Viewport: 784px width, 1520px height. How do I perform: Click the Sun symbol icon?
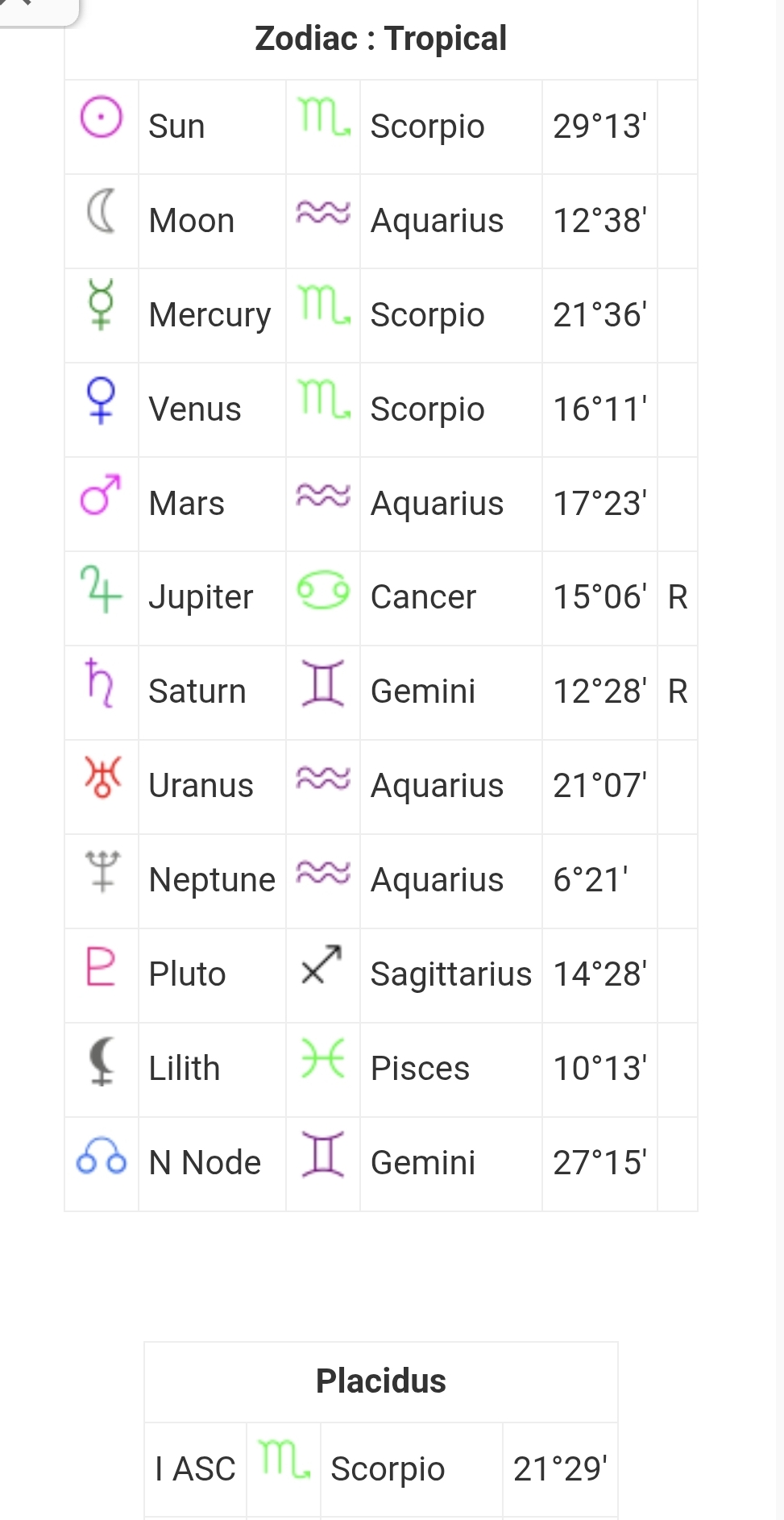coord(102,118)
